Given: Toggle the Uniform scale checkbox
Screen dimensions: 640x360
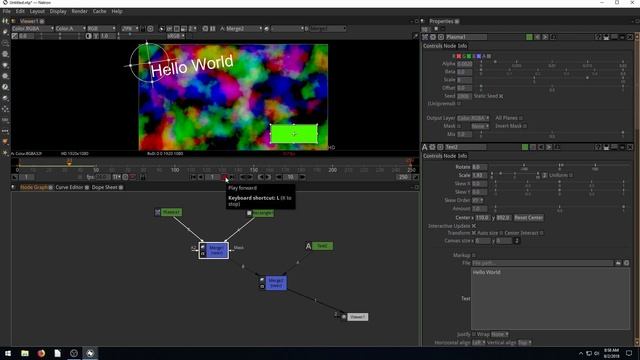Looking at the screenshot, I should point(571,175).
